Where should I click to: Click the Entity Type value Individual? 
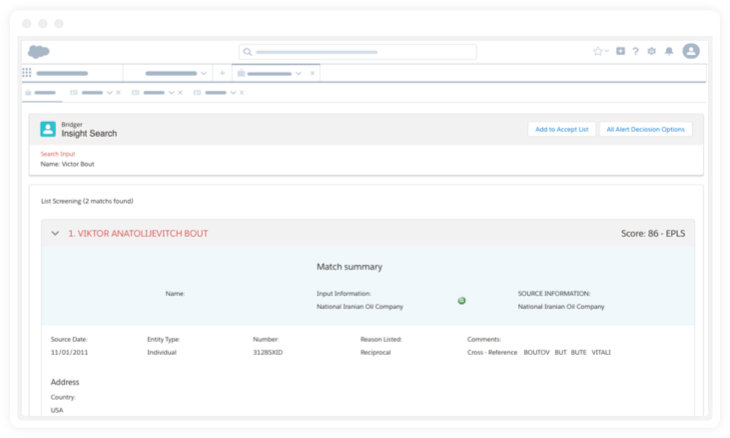[x=162, y=352]
